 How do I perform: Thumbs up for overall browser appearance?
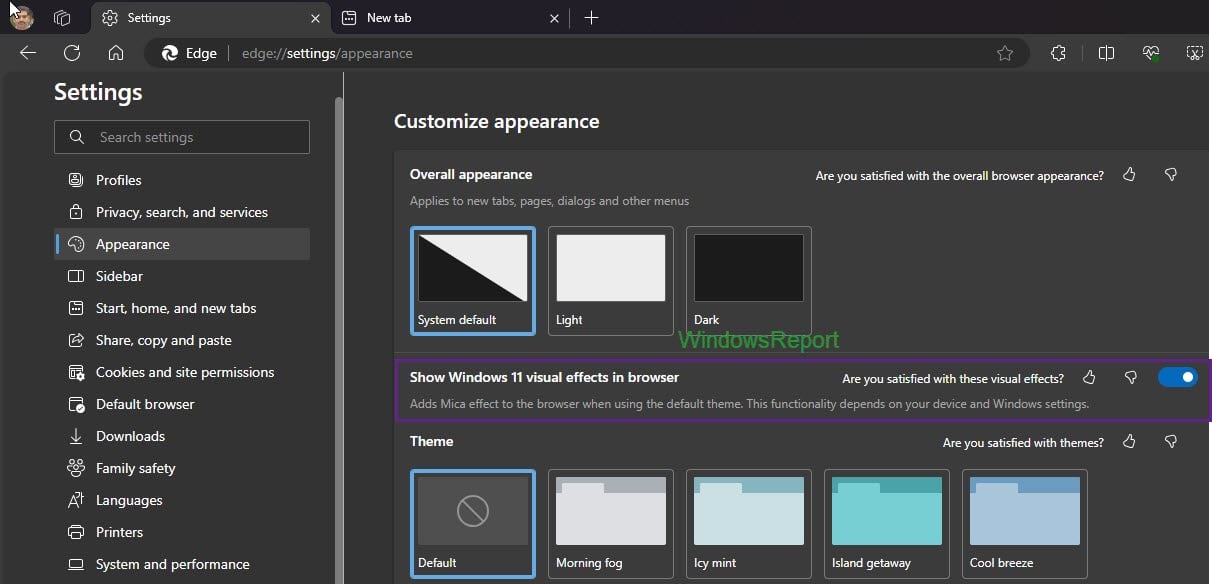click(x=1129, y=175)
